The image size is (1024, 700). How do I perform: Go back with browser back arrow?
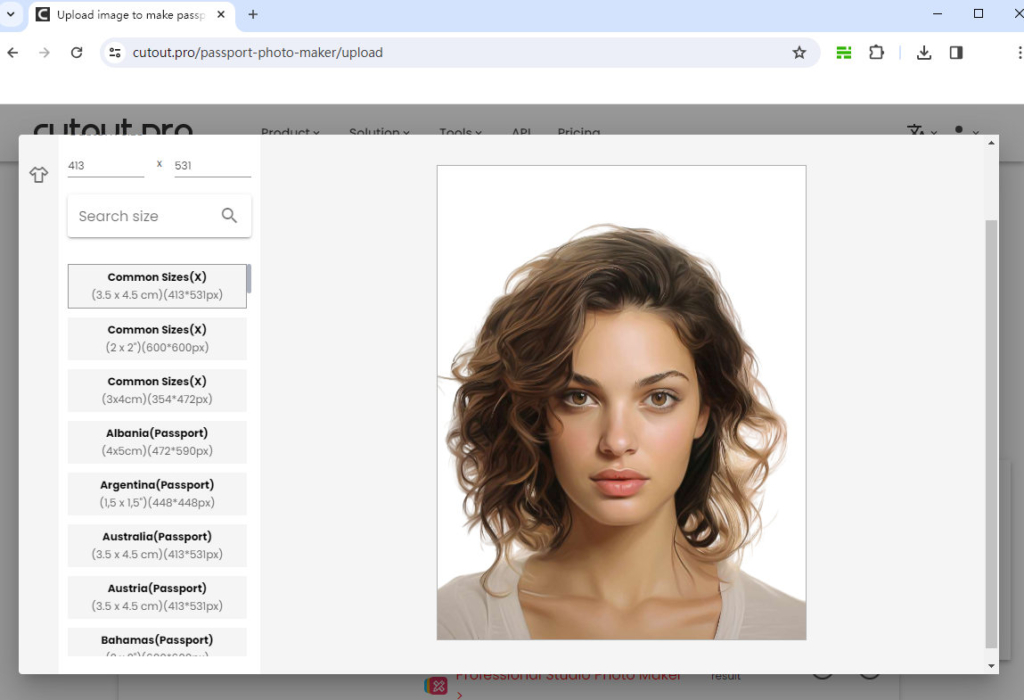coord(13,52)
